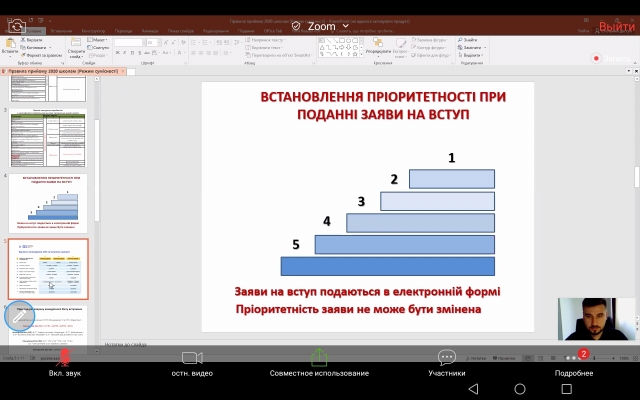Select slide 4 thumbnail with staircase
The width and height of the screenshot is (640, 400).
point(48,203)
